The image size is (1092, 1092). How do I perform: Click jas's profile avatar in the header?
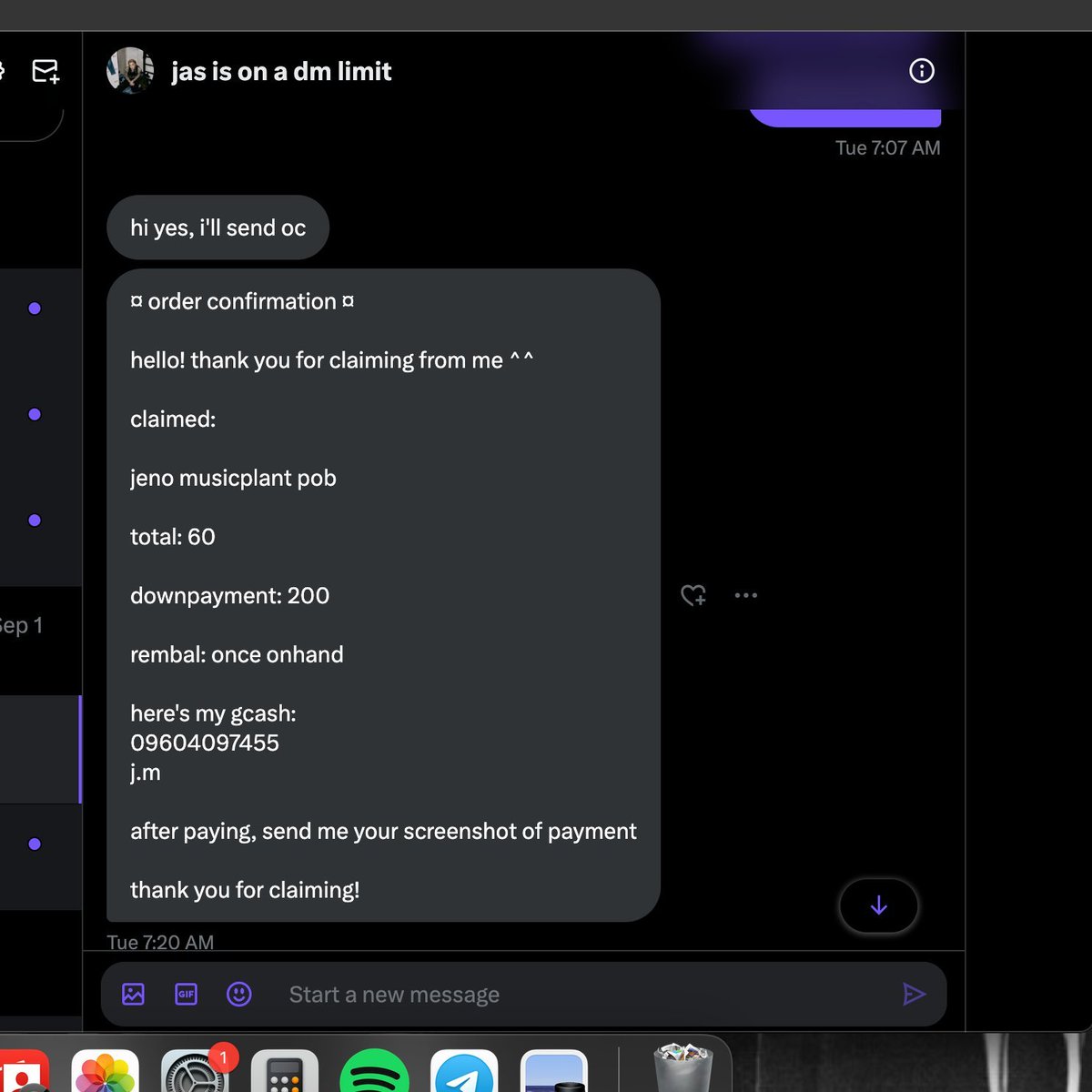tap(130, 71)
